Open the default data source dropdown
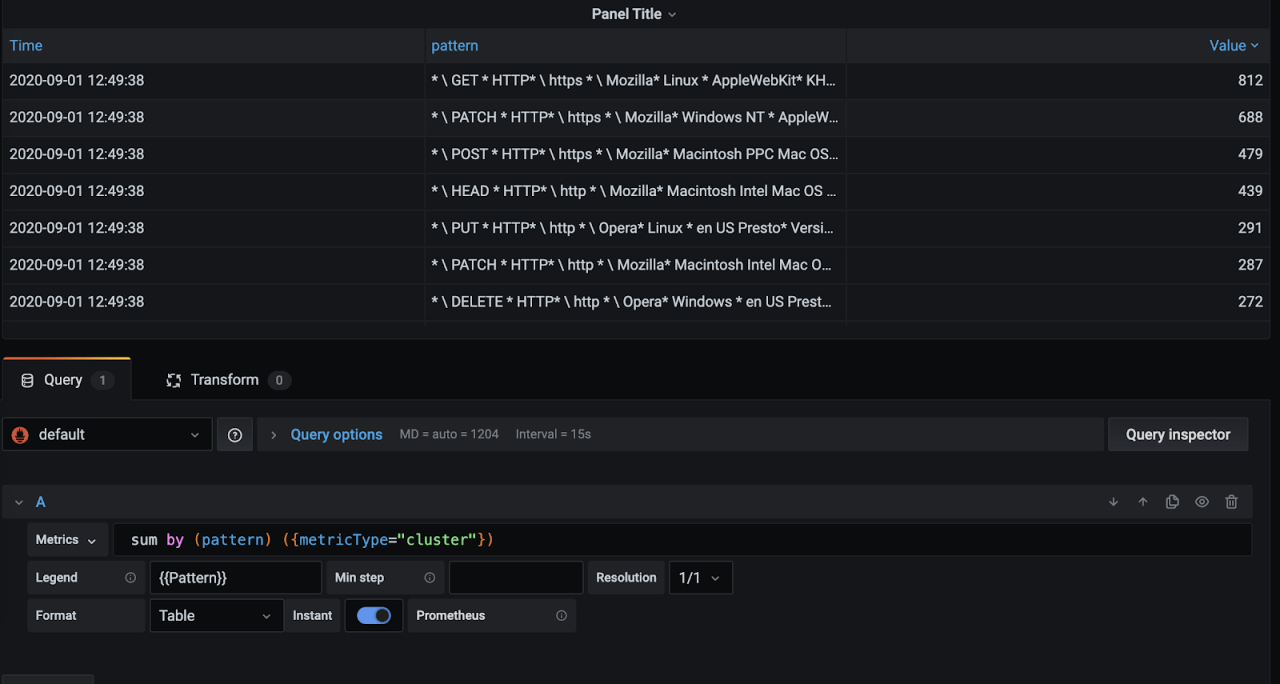The height and width of the screenshot is (684, 1280). [107, 435]
